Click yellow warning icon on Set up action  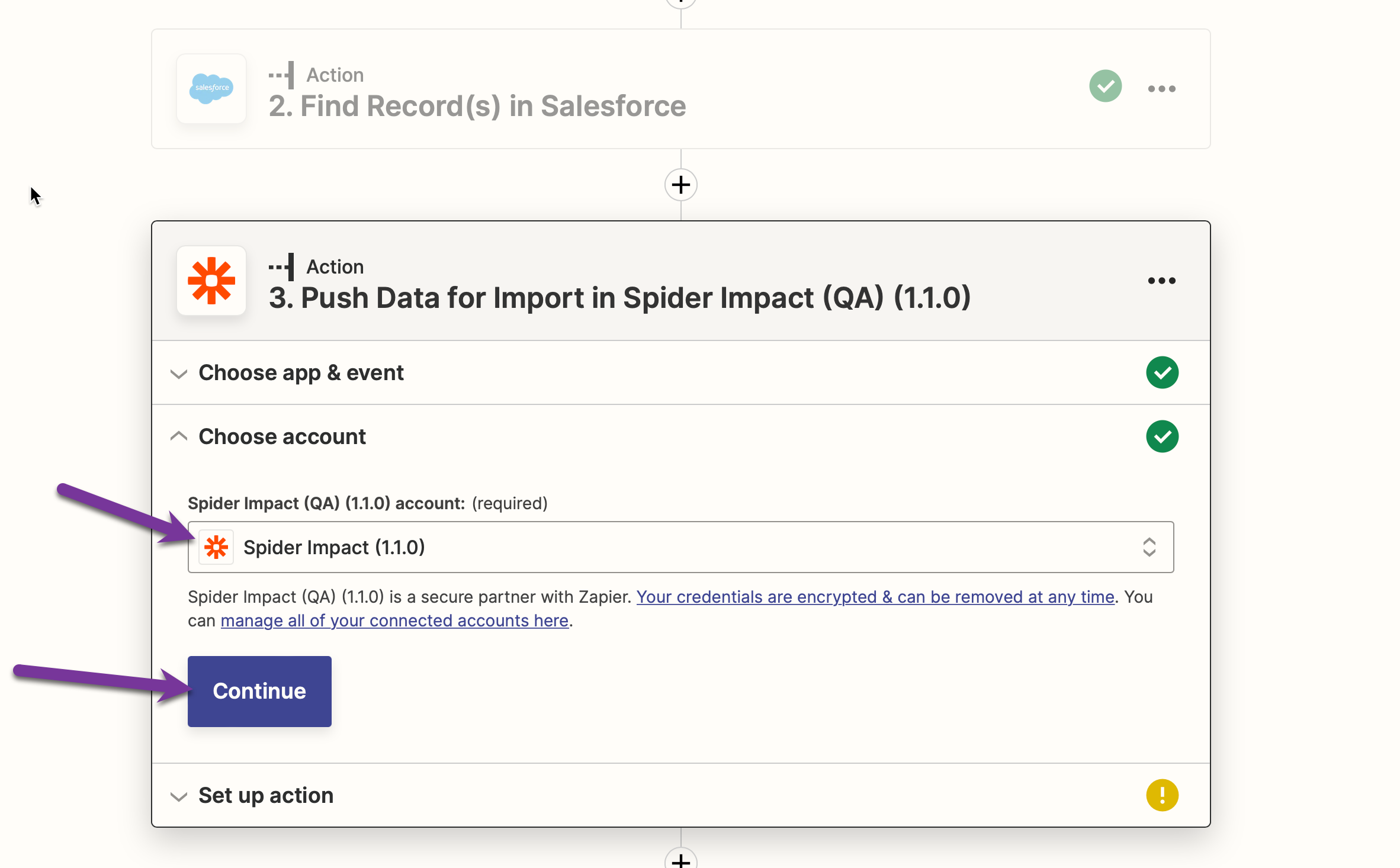(x=1162, y=795)
